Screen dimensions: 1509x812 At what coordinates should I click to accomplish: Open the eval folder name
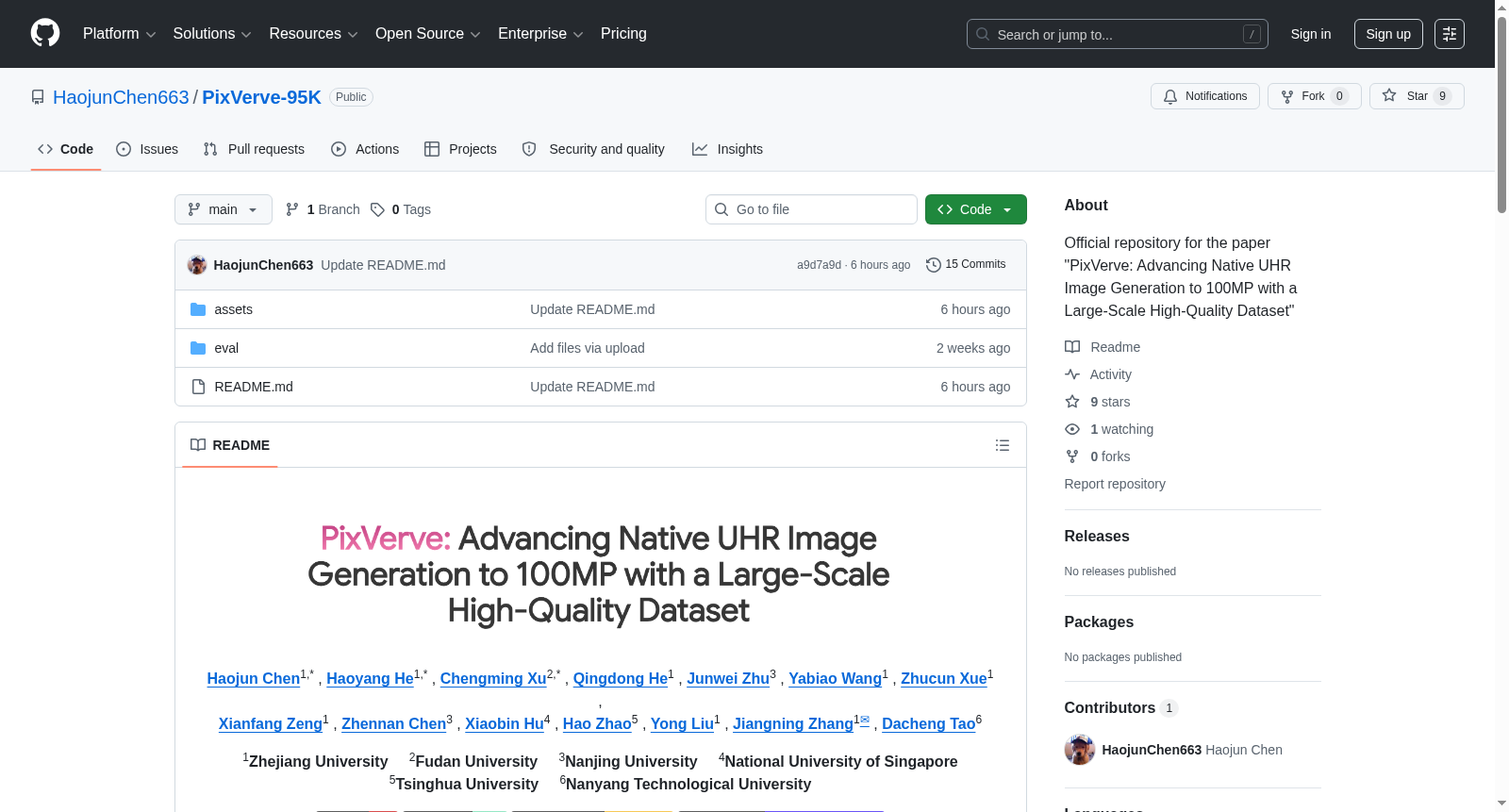tap(226, 348)
